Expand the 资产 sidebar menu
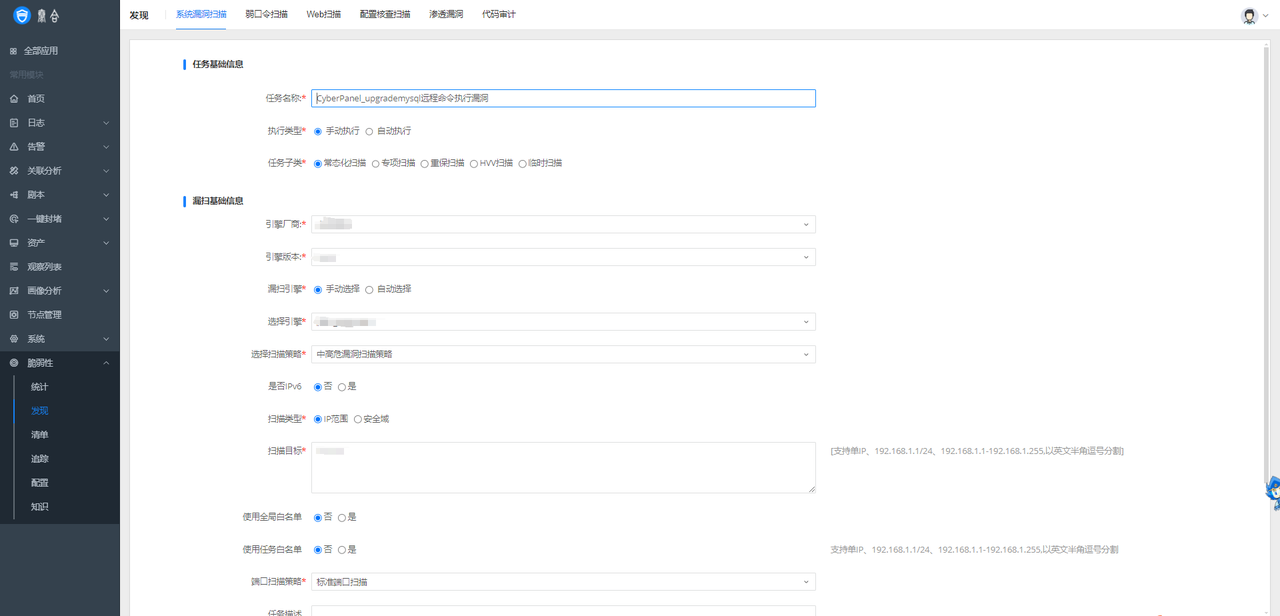The image size is (1280, 616). point(60,243)
